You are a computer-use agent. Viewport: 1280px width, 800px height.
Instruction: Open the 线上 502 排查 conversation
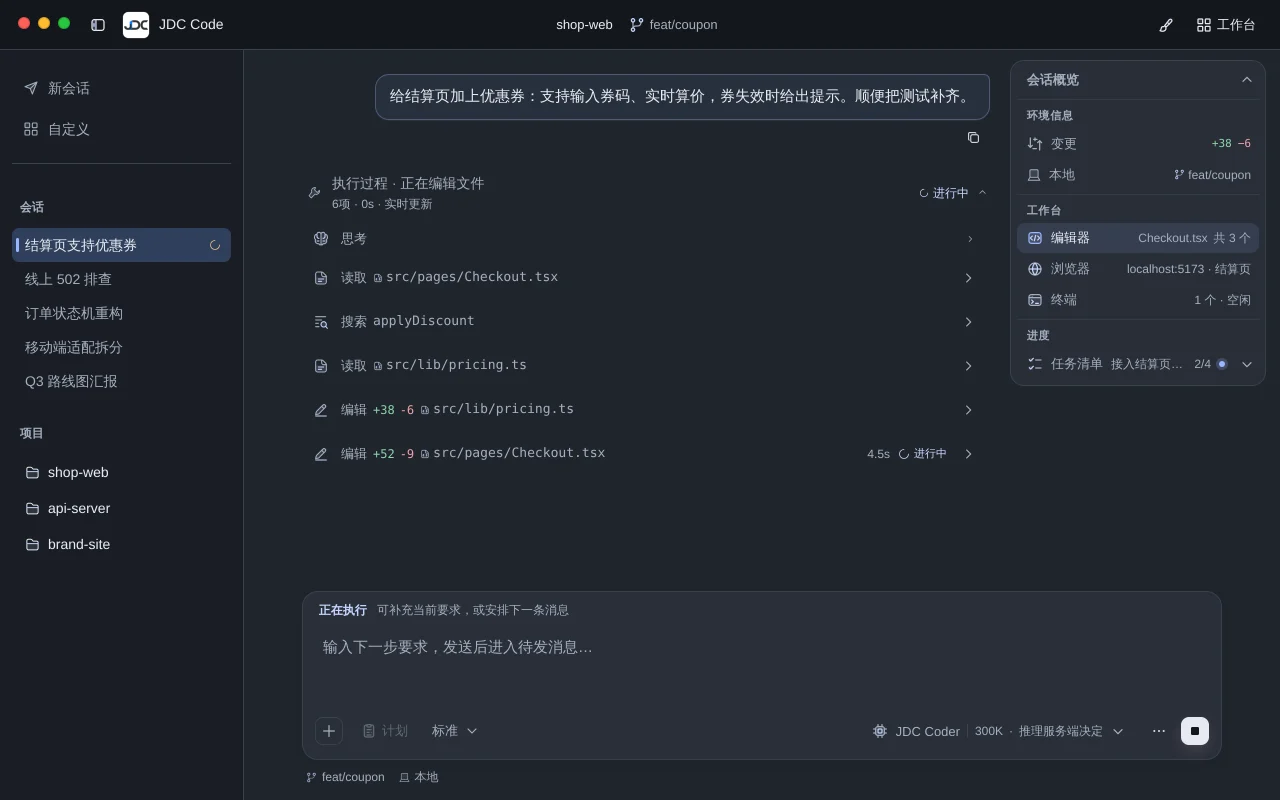point(121,279)
